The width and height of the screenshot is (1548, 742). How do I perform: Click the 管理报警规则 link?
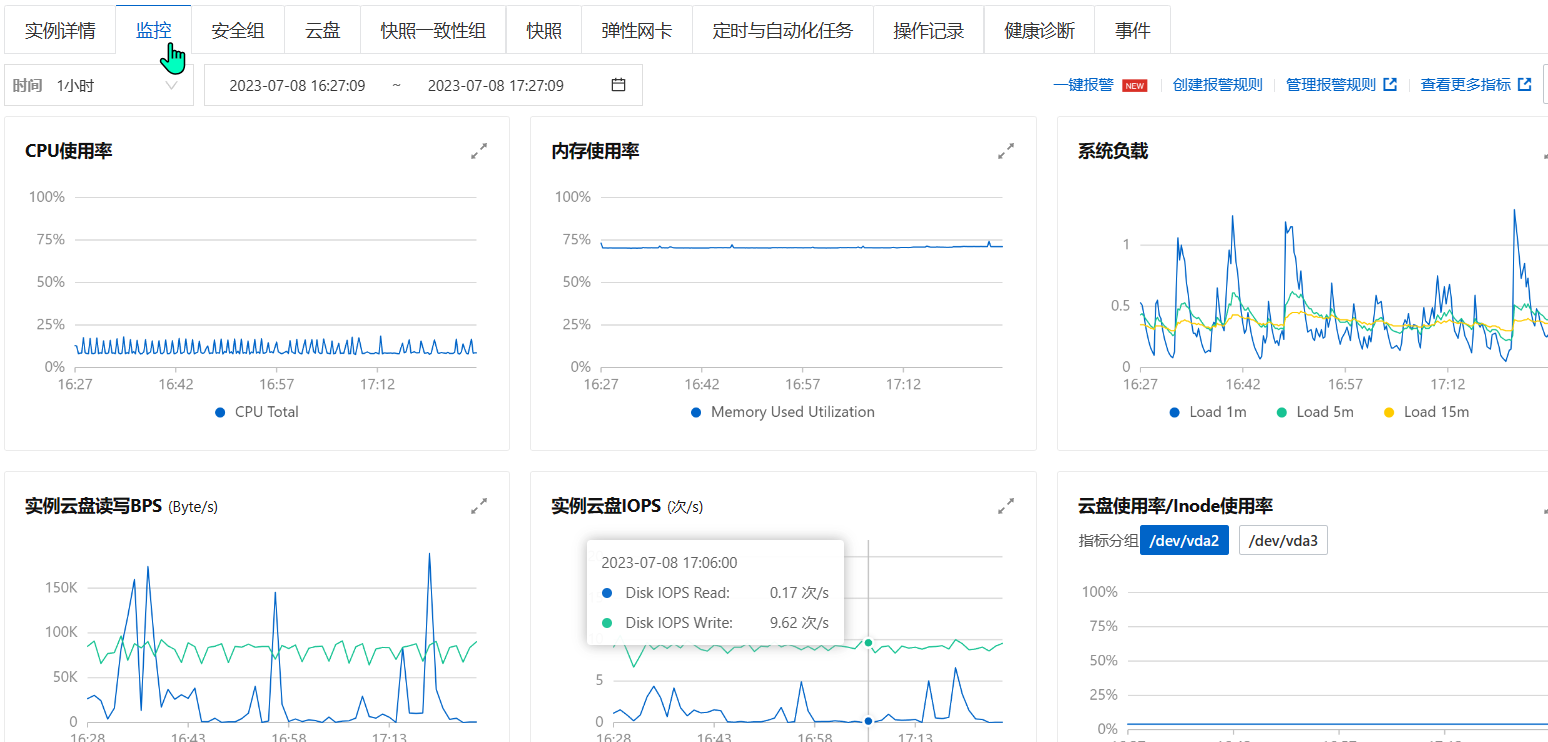1331,85
